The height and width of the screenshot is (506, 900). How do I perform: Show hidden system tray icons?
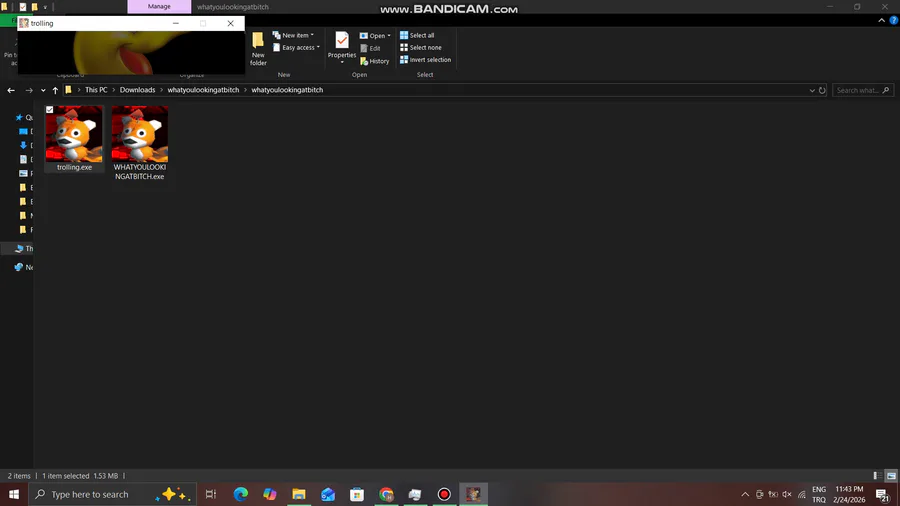[745, 494]
